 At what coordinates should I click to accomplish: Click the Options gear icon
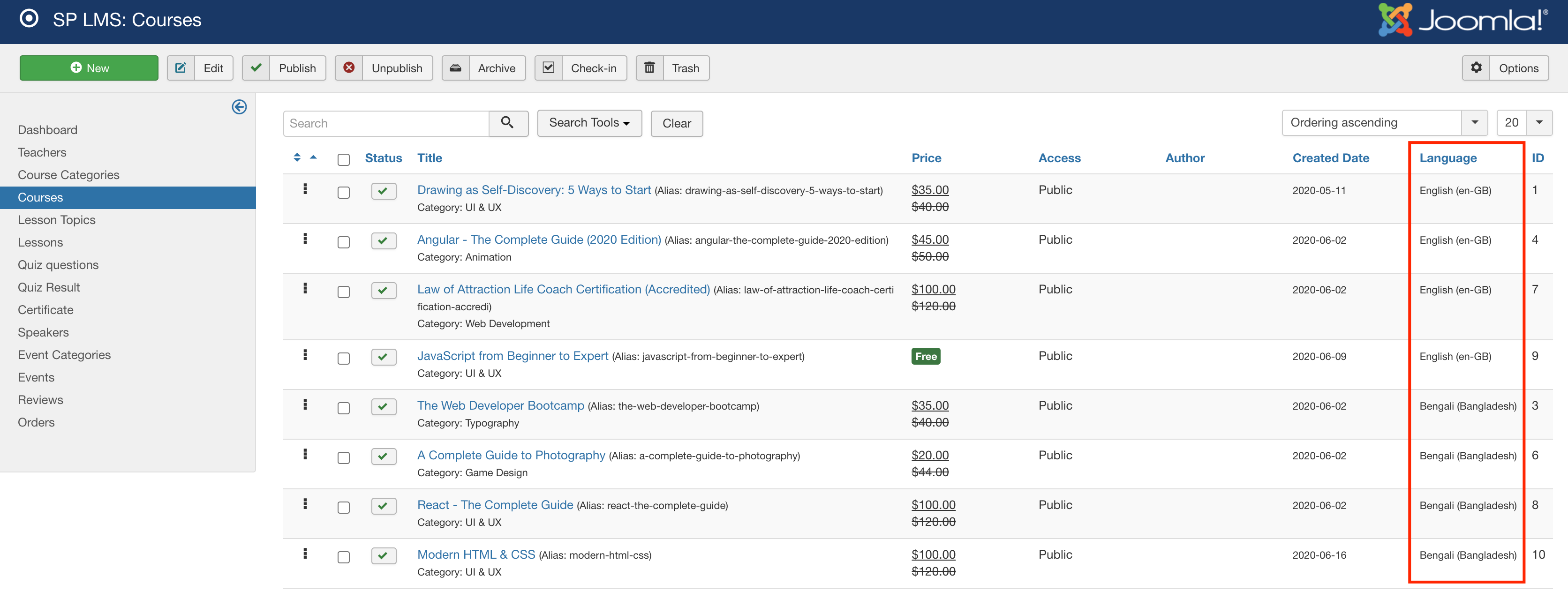click(1476, 67)
